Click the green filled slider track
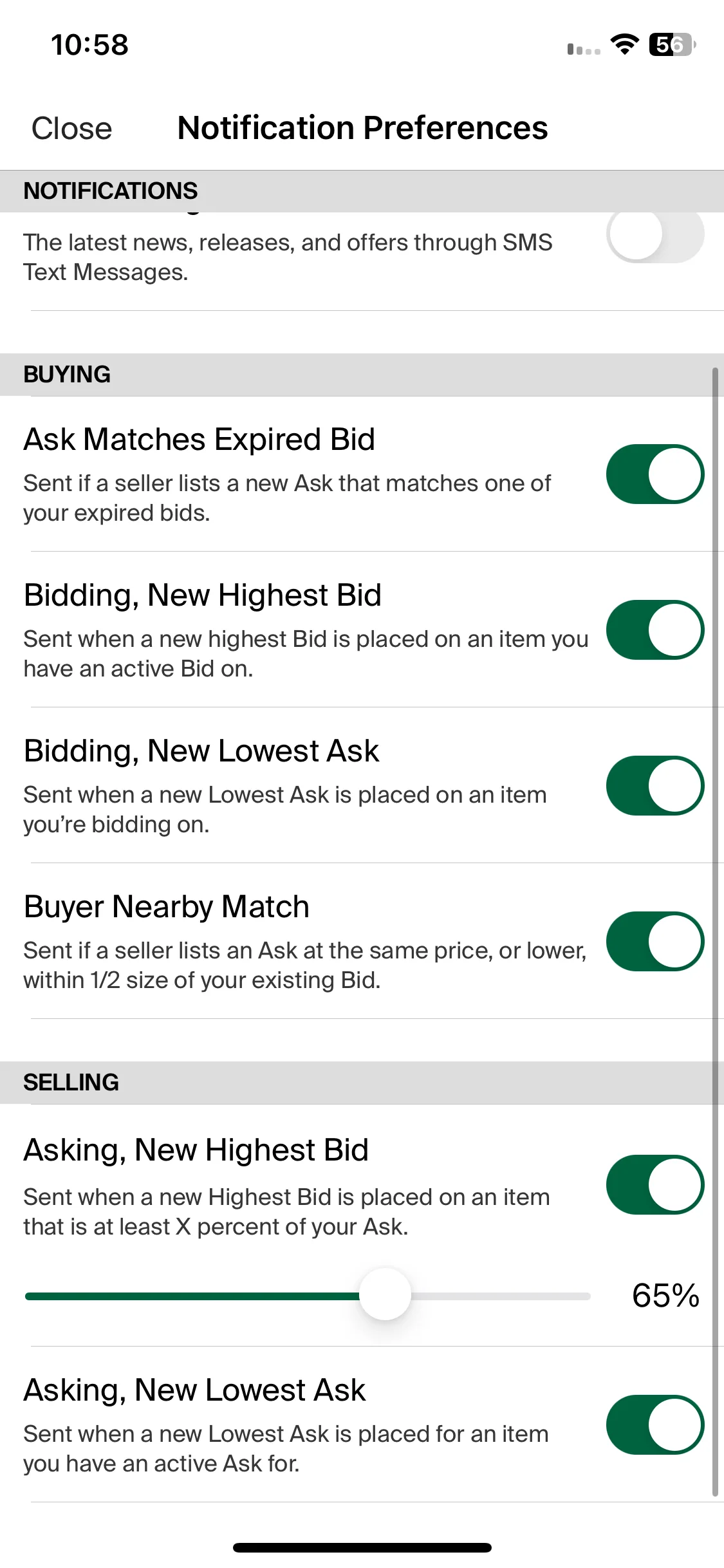The image size is (724, 1568). coord(192,1296)
